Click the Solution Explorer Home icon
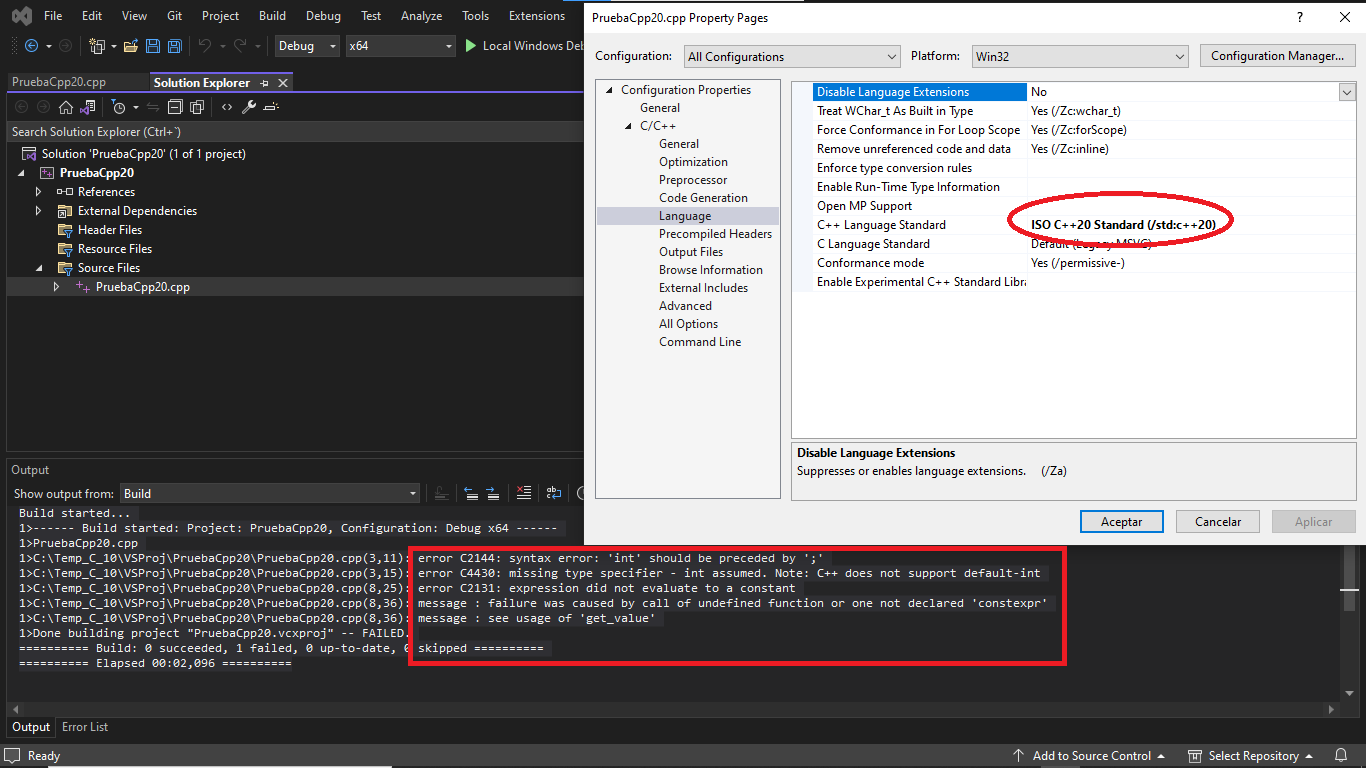This screenshot has height=768, width=1366. tap(66, 107)
